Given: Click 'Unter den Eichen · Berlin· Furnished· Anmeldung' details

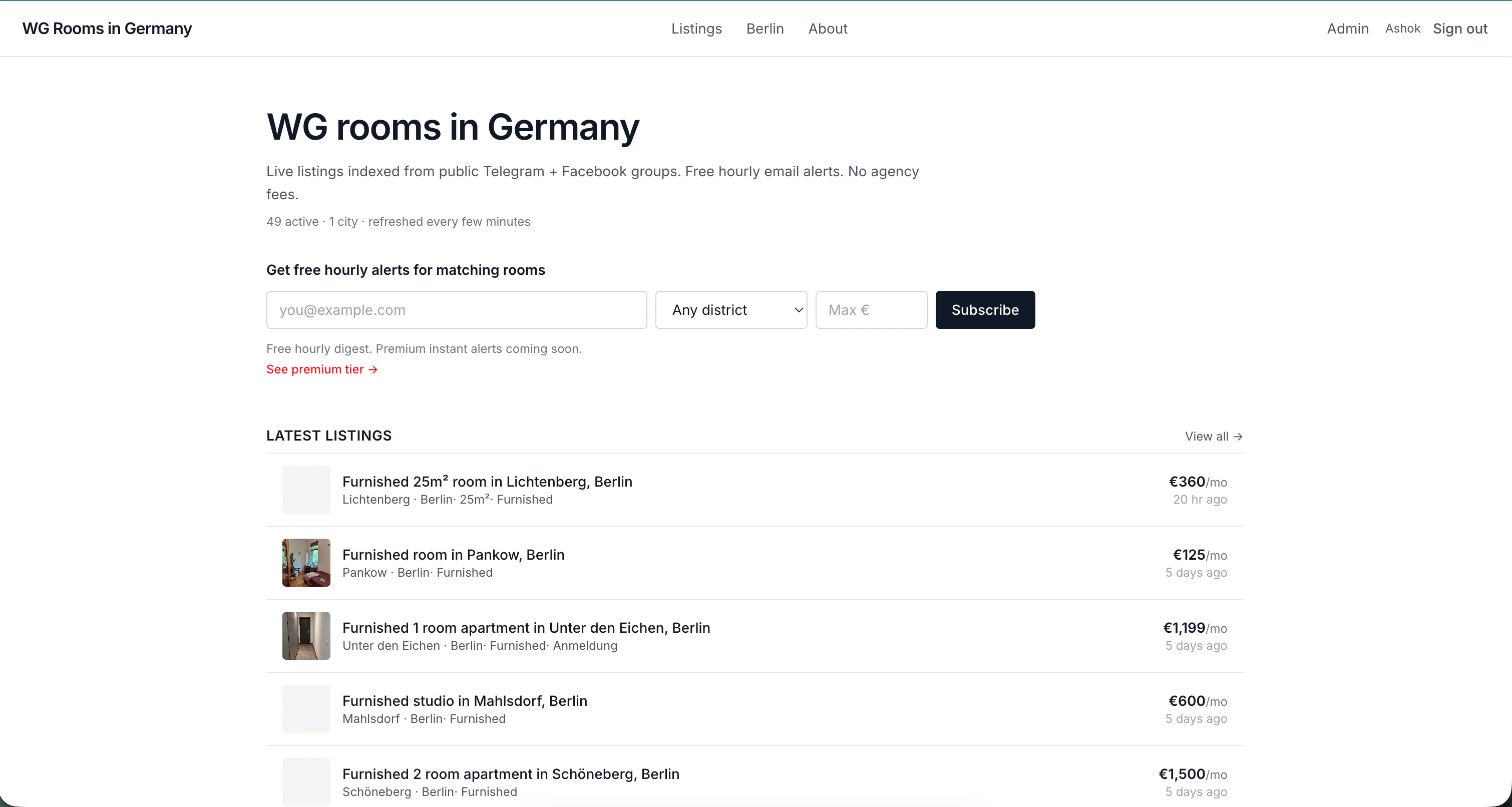Looking at the screenshot, I should 480,646.
